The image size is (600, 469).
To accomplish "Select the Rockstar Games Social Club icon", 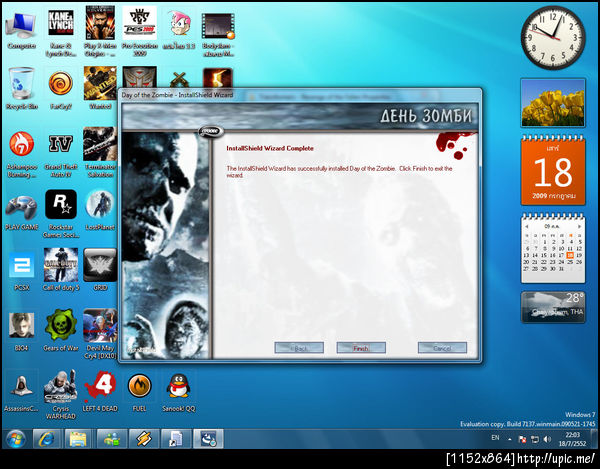I will pyautogui.click(x=61, y=214).
